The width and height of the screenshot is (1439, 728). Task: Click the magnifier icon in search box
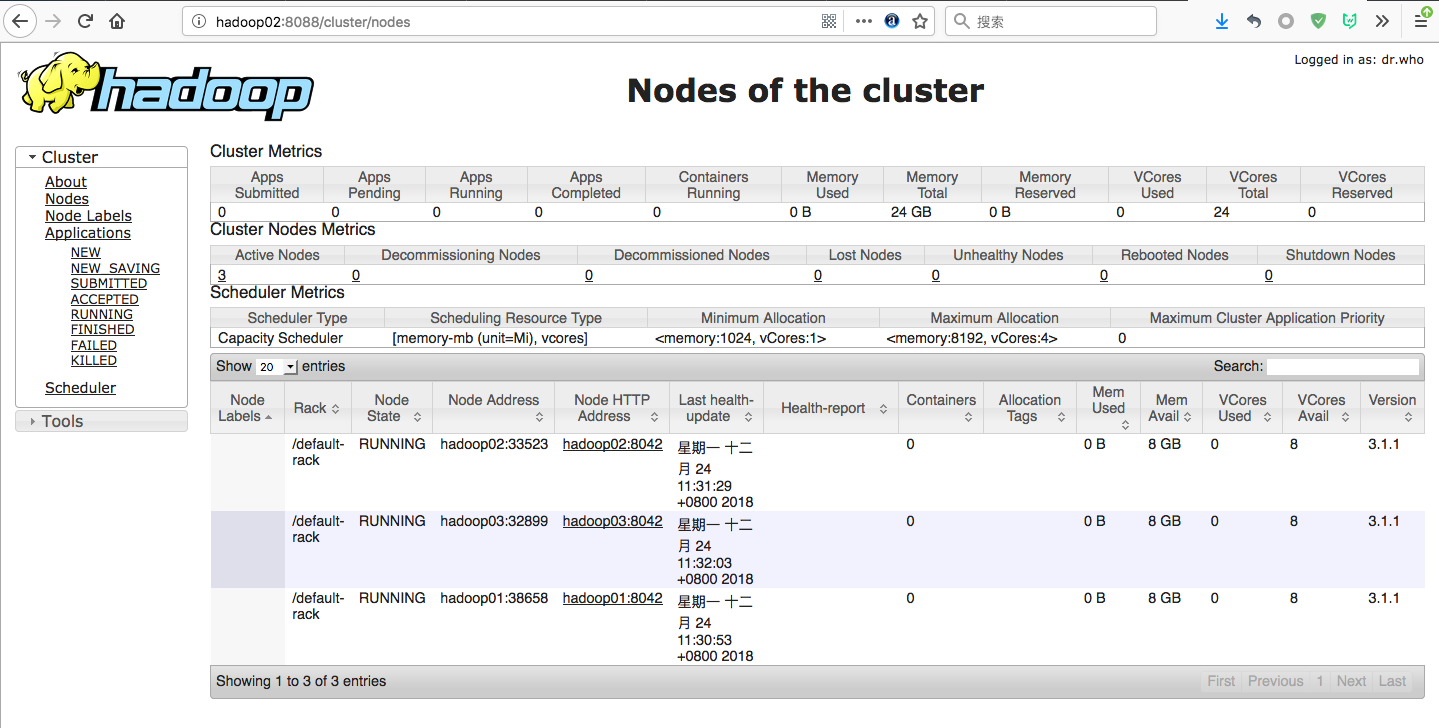click(x=961, y=21)
